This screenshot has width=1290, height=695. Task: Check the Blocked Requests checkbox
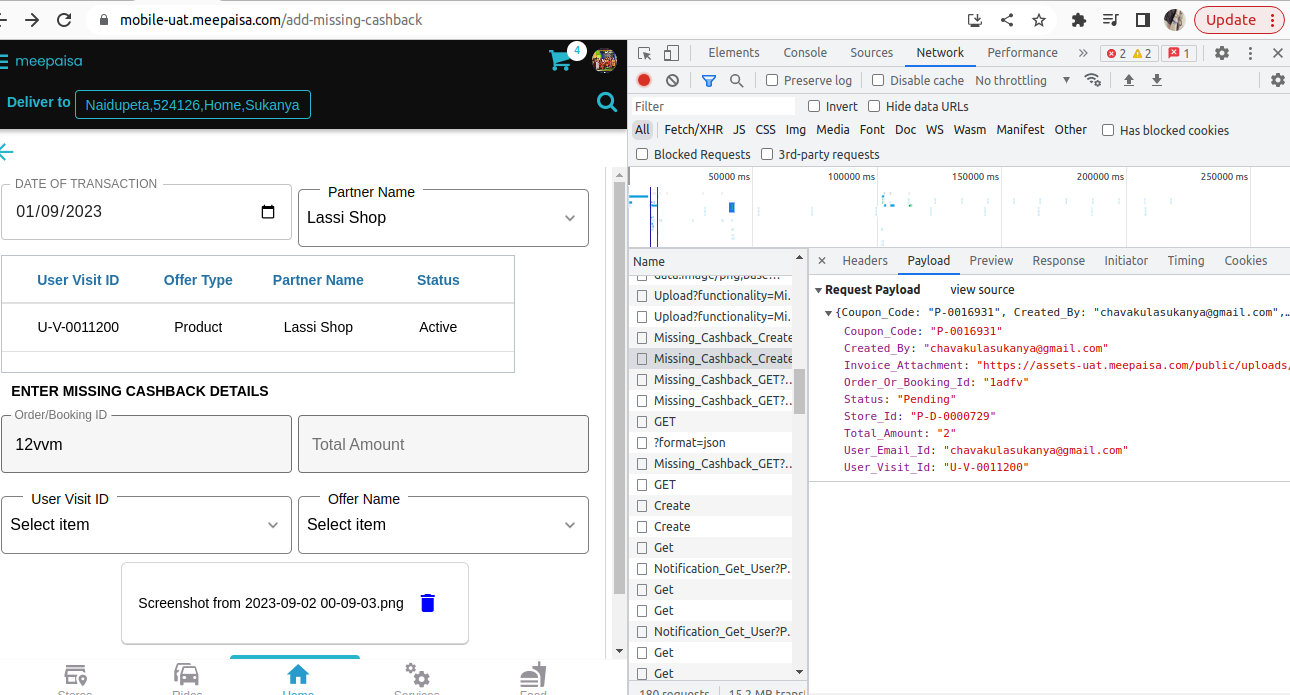coord(642,154)
